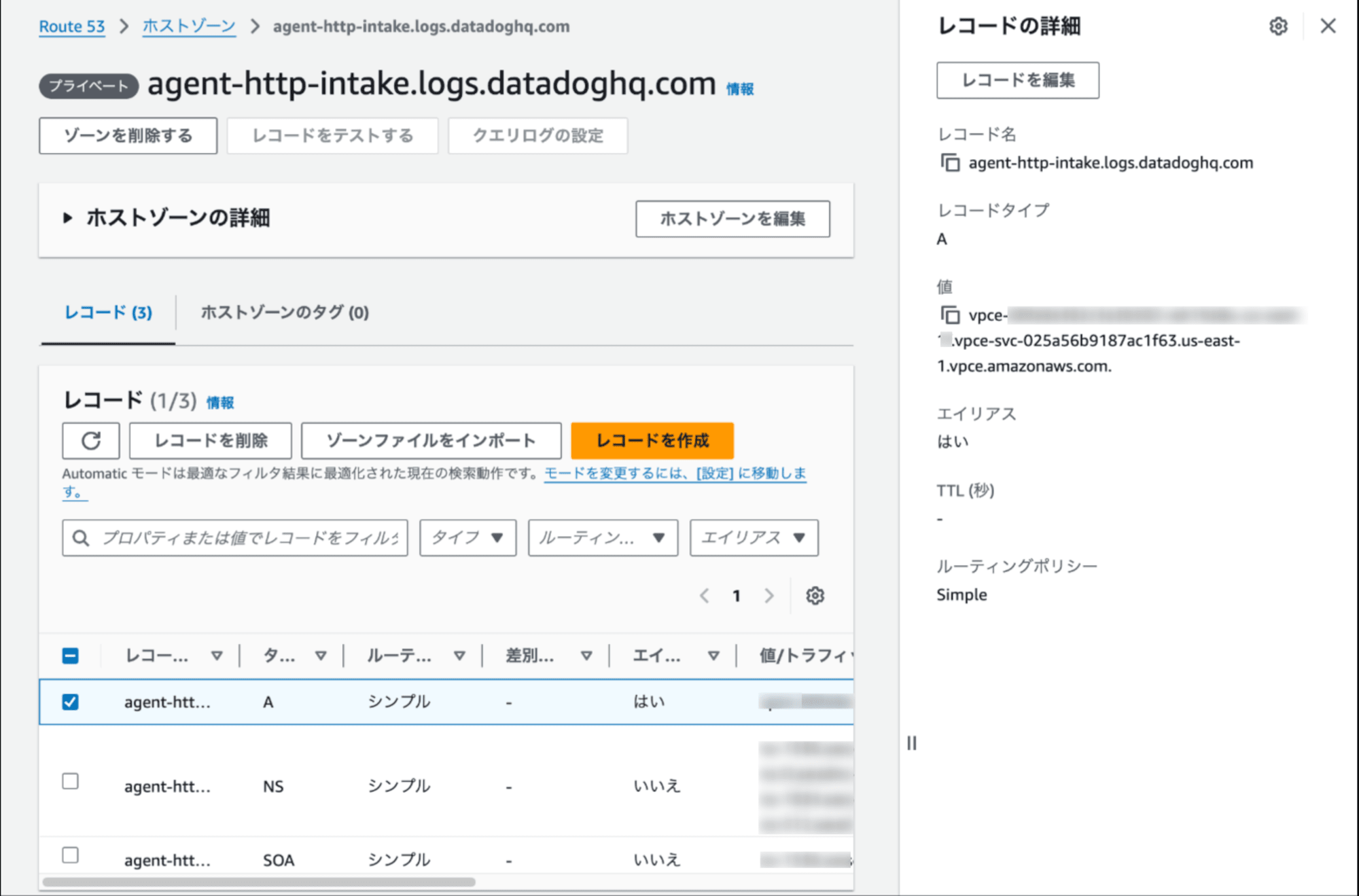Viewport: 1359px width, 896px height.
Task: Copy the vpce record value
Action: tap(950, 315)
